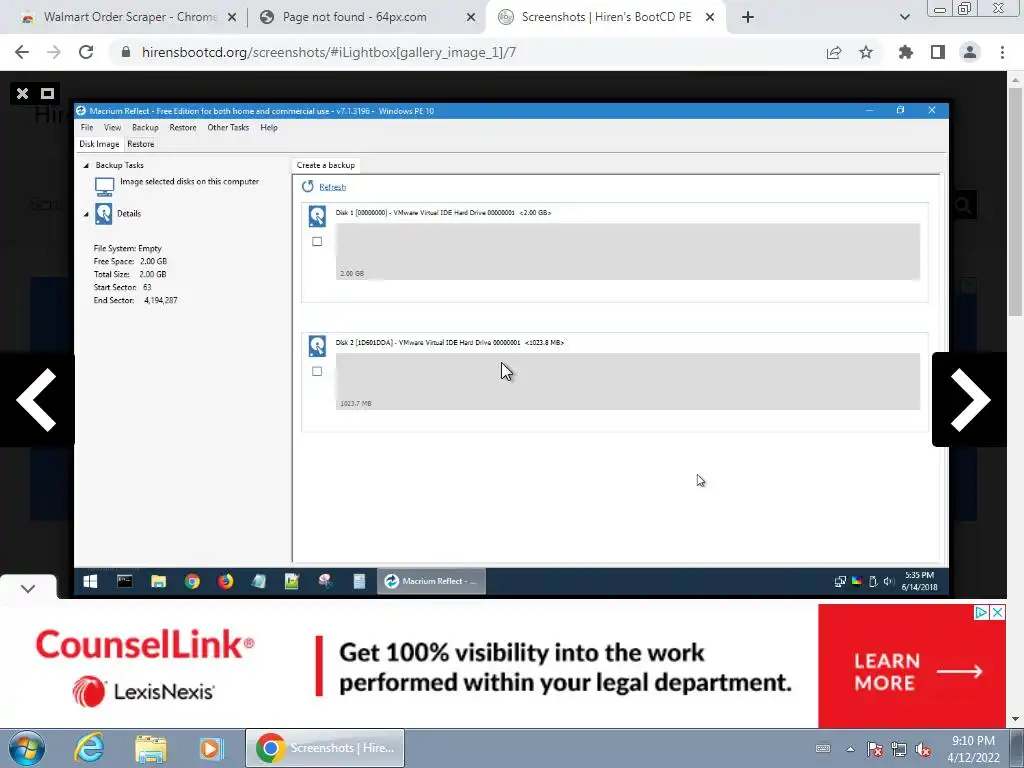Image resolution: width=1024 pixels, height=768 pixels.
Task: Collapse the Backup Tasks tree section
Action: point(86,166)
